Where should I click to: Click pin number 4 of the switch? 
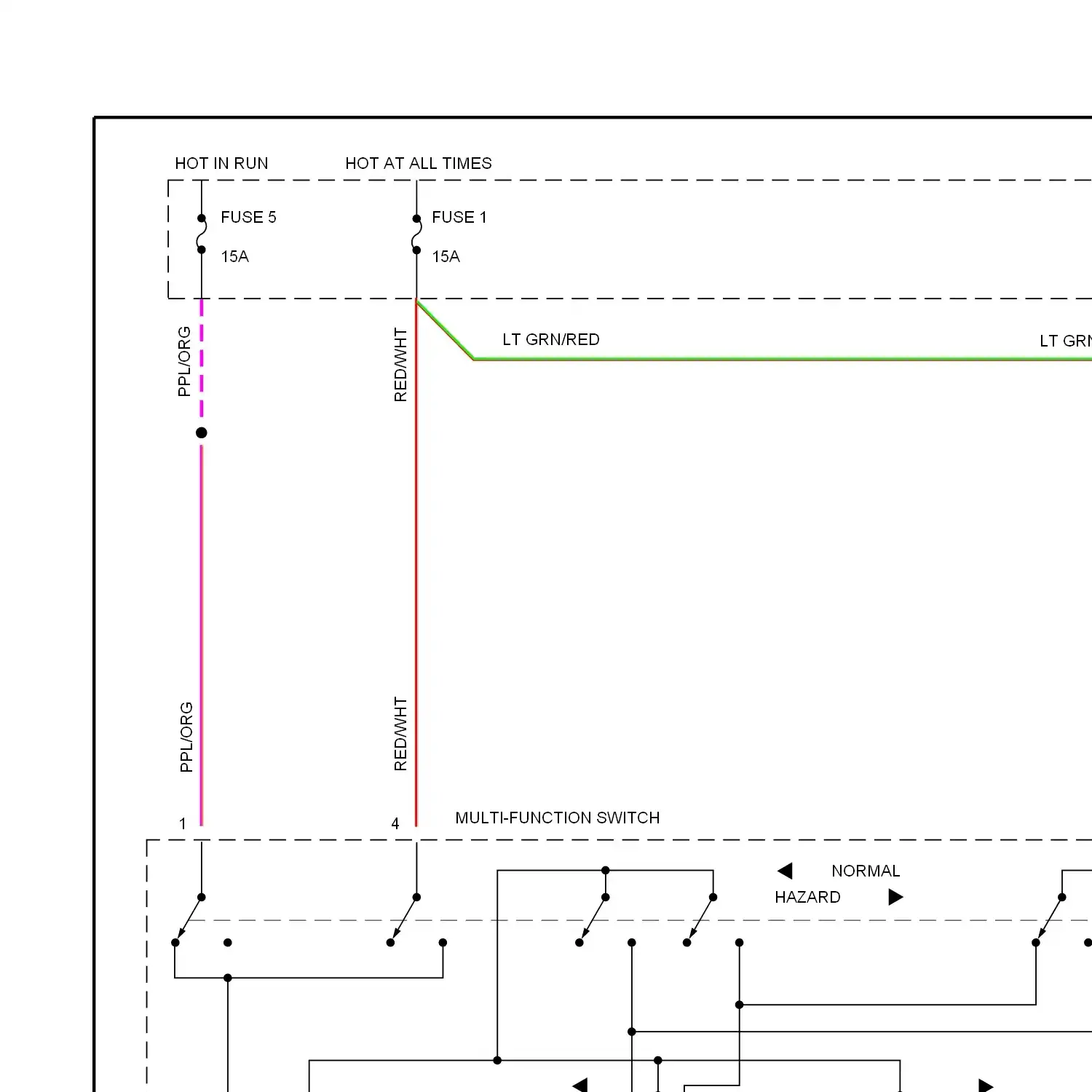395,823
